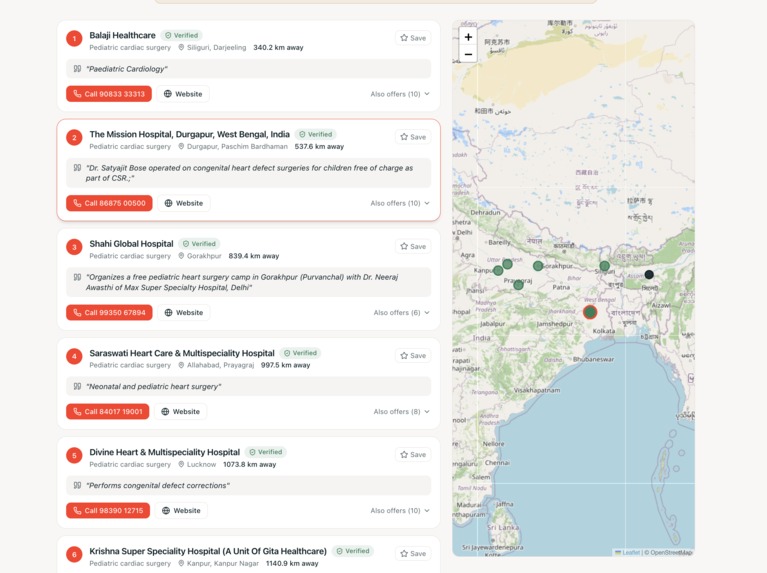Click 1073.8 km away distance
767x573 pixels.
tap(249, 464)
